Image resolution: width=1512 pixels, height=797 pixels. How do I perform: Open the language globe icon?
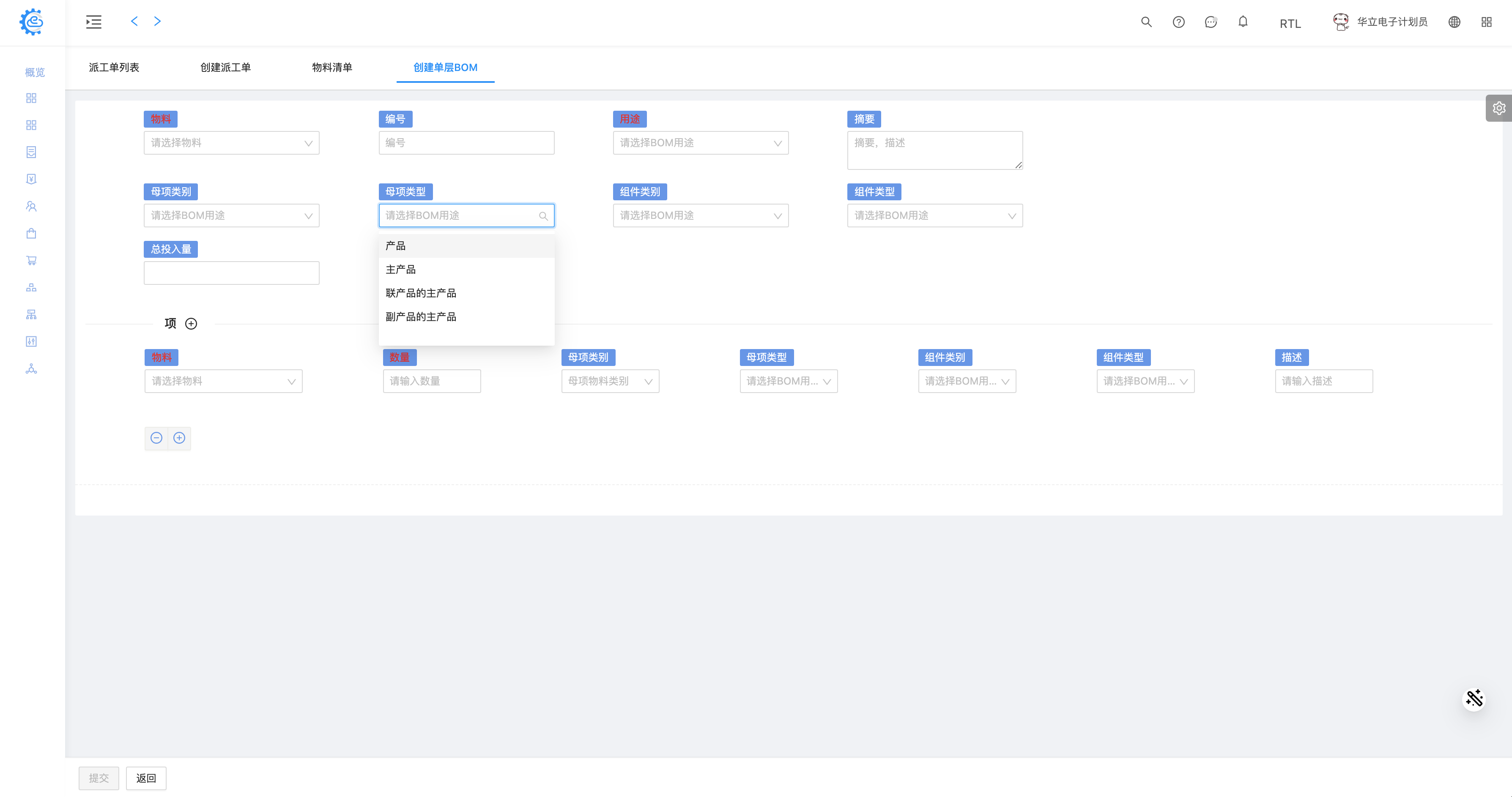[1454, 22]
